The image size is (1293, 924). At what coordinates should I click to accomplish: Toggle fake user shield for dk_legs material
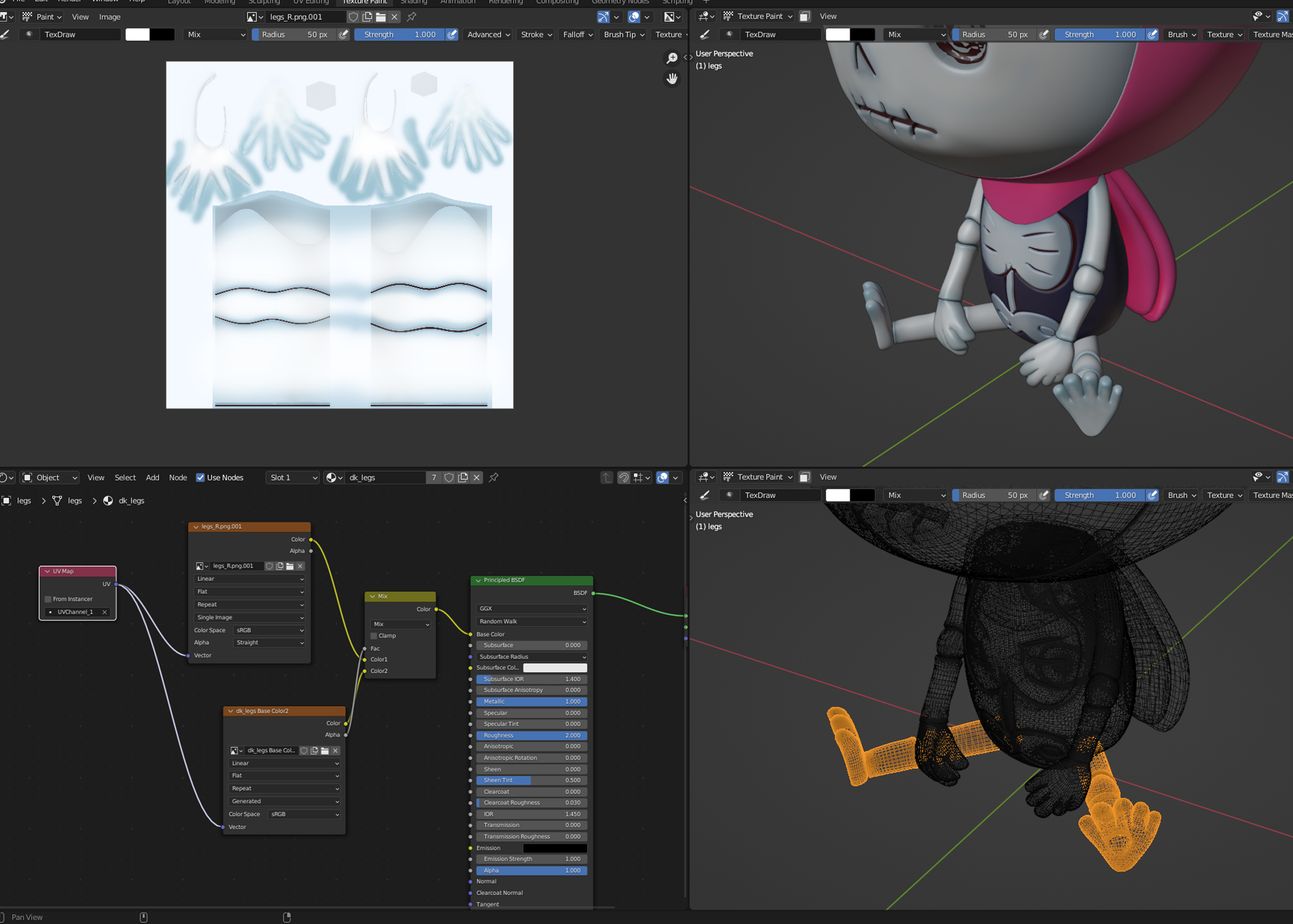click(x=449, y=477)
